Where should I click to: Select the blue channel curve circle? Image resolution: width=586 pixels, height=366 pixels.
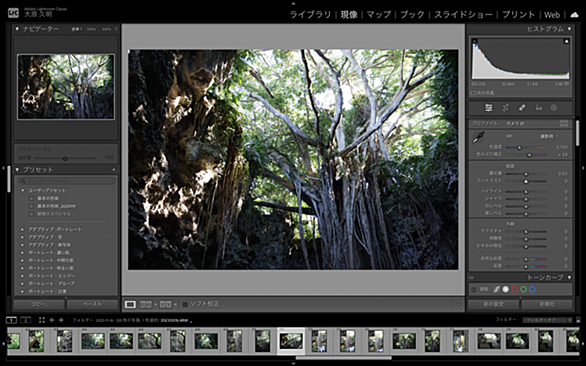(x=533, y=289)
